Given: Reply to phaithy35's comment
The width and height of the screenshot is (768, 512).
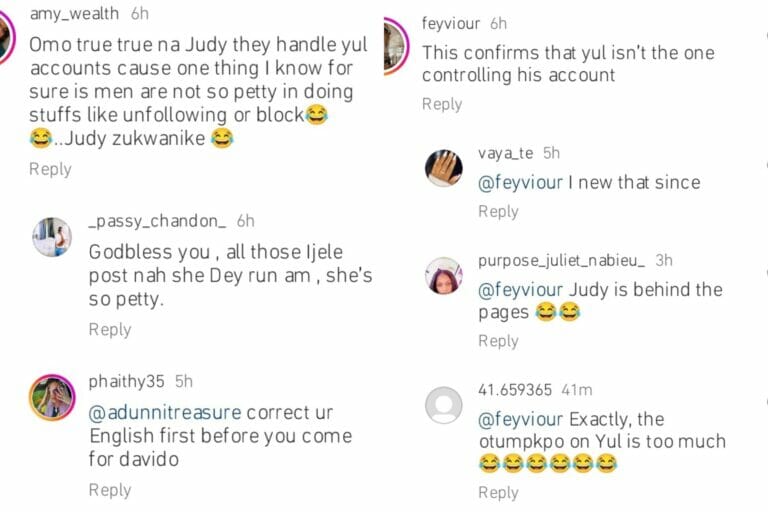Looking at the screenshot, I should [x=110, y=490].
